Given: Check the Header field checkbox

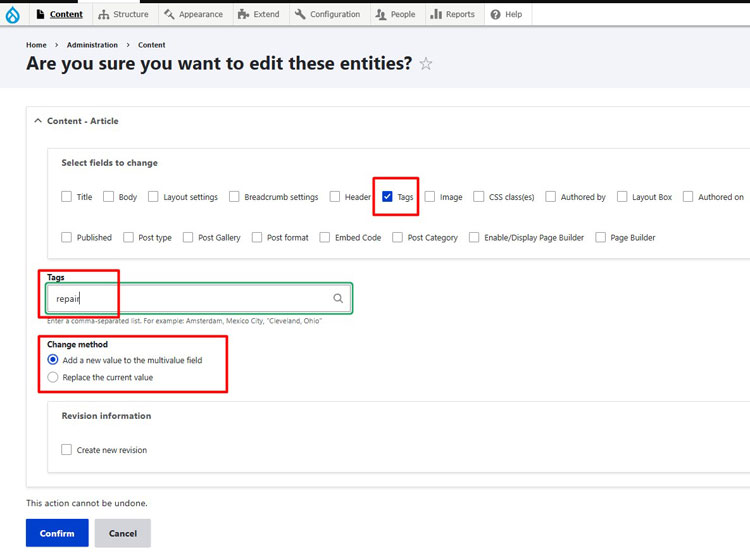Looking at the screenshot, I should (x=335, y=197).
